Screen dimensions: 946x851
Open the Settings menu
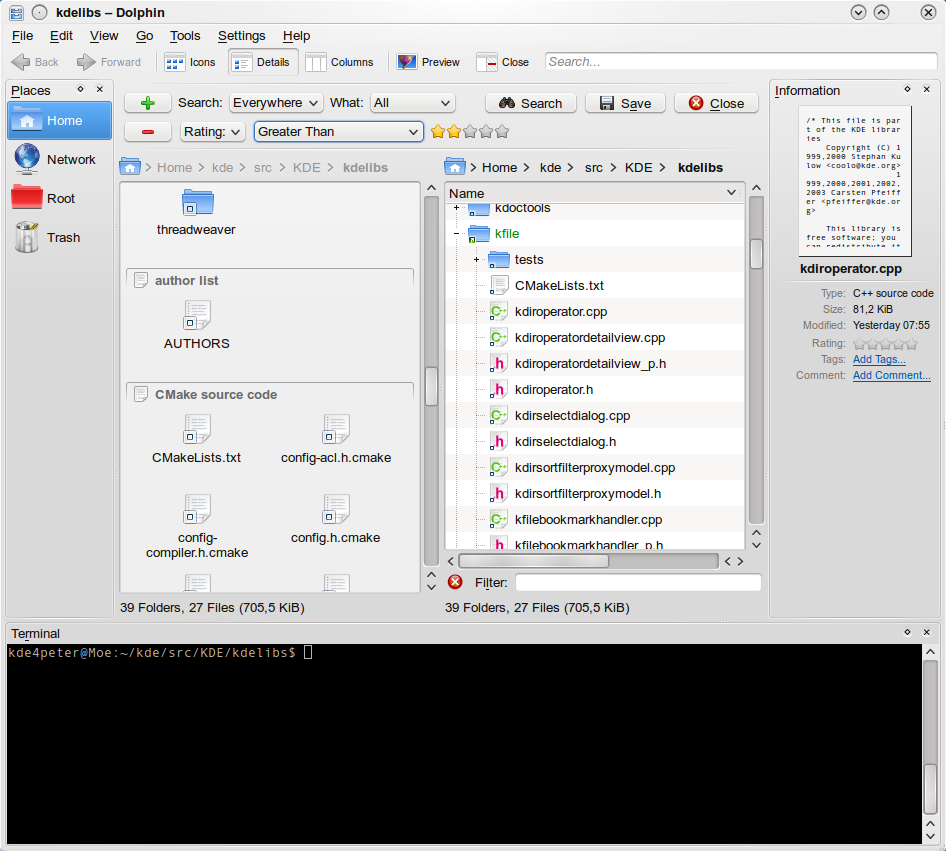click(x=241, y=36)
